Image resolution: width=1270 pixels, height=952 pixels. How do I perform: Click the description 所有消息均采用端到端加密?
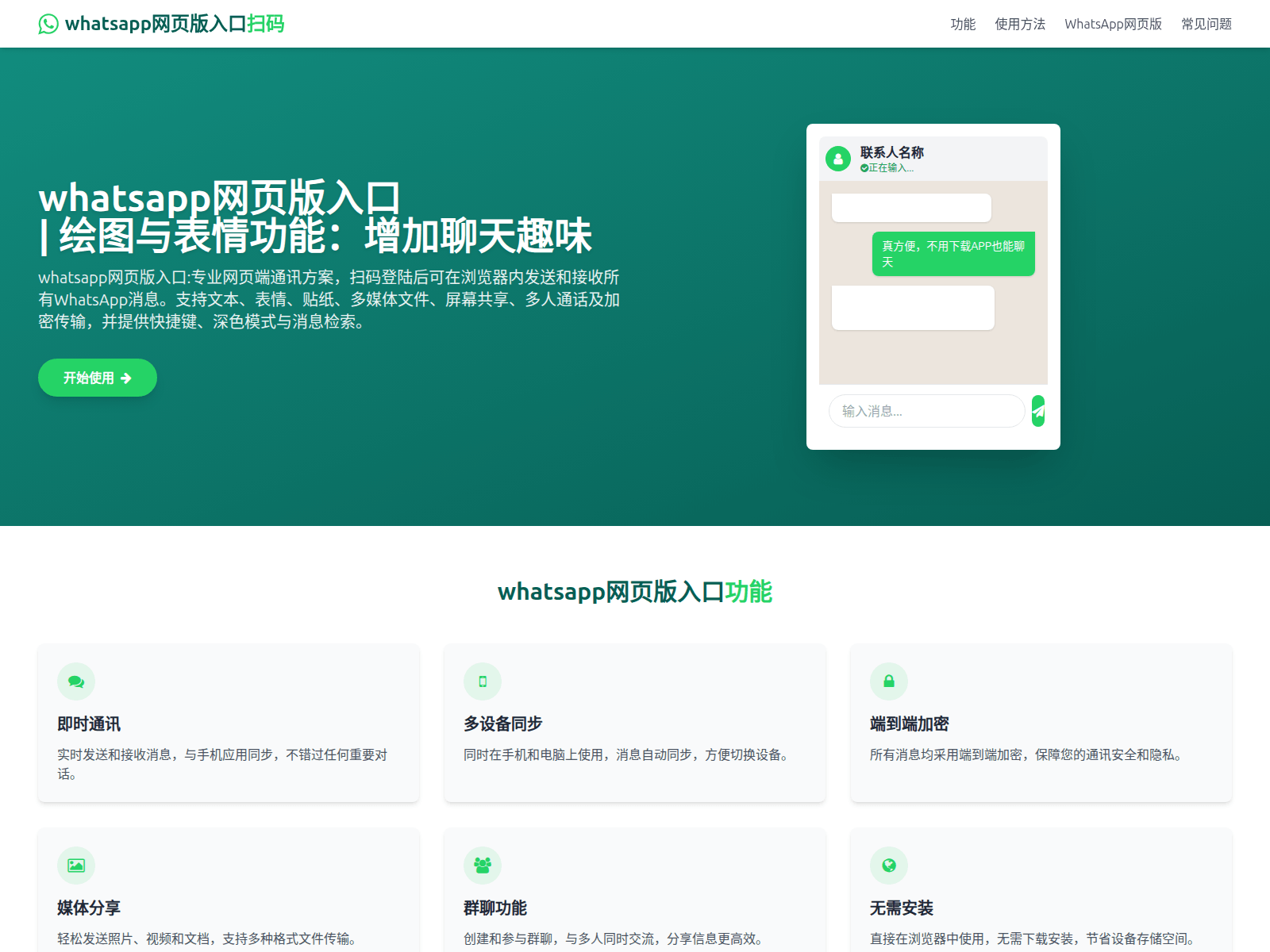[x=1029, y=754]
